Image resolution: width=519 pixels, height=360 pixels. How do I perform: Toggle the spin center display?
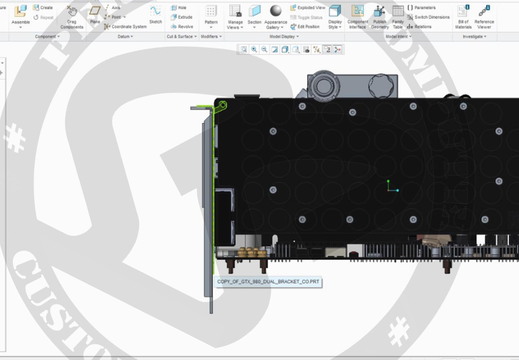click(x=338, y=50)
